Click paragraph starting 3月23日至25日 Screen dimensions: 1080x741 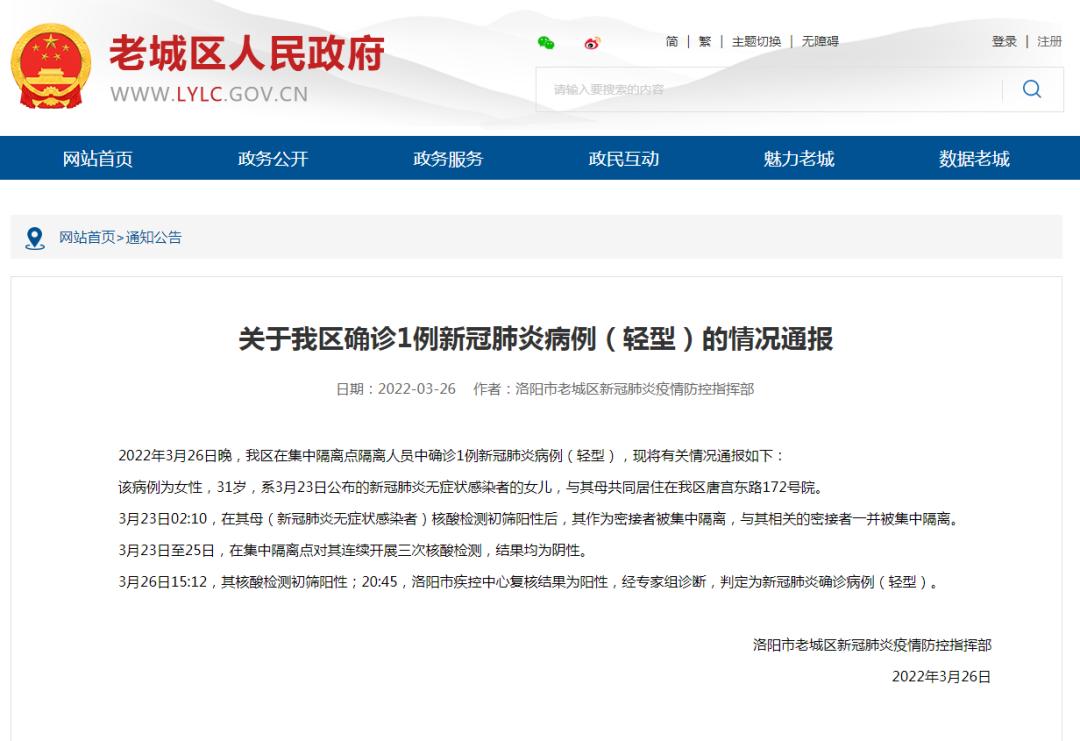click(354, 551)
